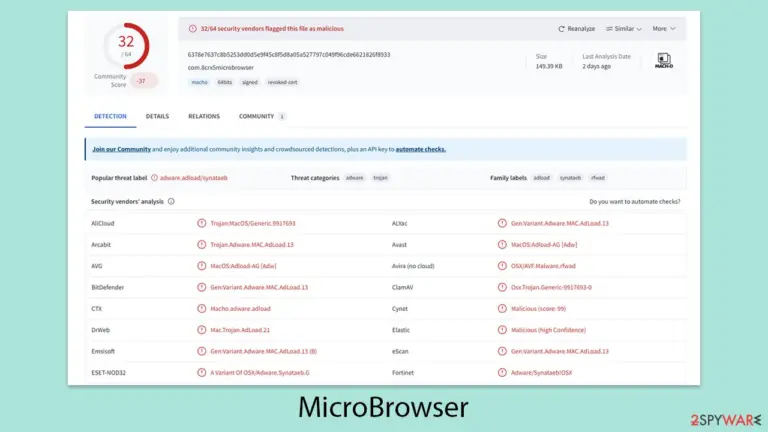Image resolution: width=768 pixels, height=432 pixels.
Task: Open the automate checks link
Action: coord(421,149)
